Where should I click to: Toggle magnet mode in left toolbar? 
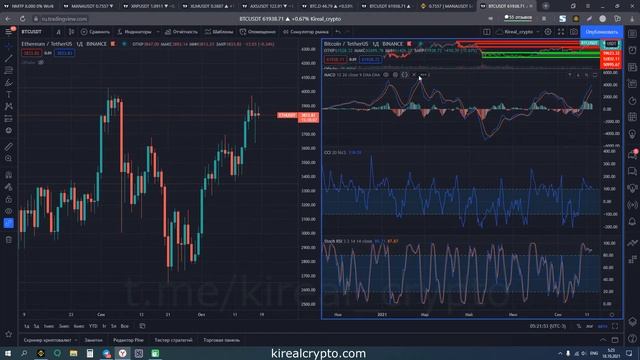9,175
